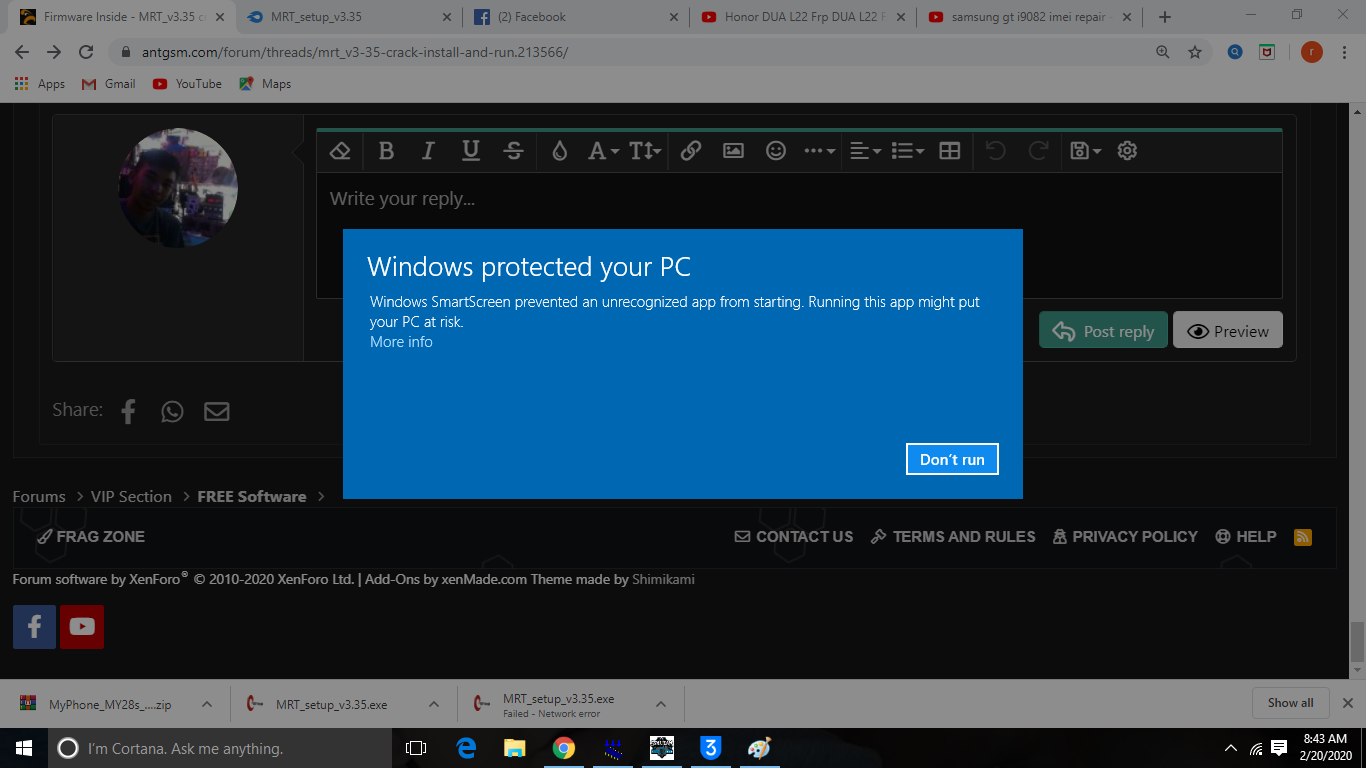The image size is (1366, 768).
Task: Toggle bold formatting in reply editor
Action: pyautogui.click(x=386, y=151)
